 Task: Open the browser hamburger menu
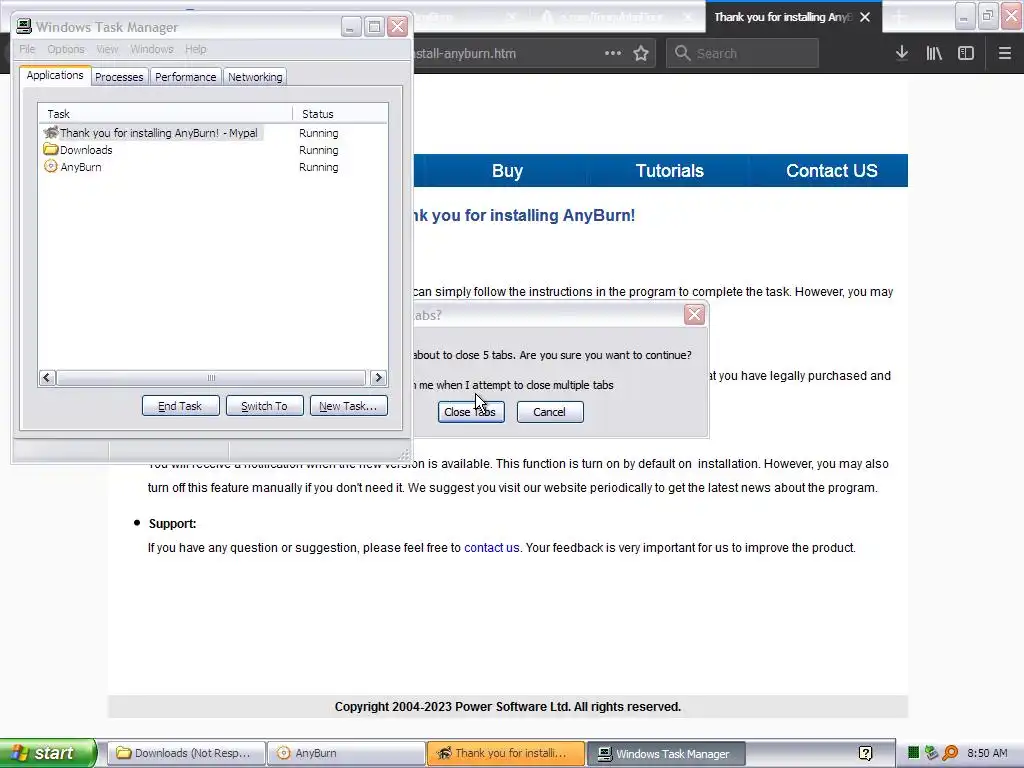[x=1004, y=54]
